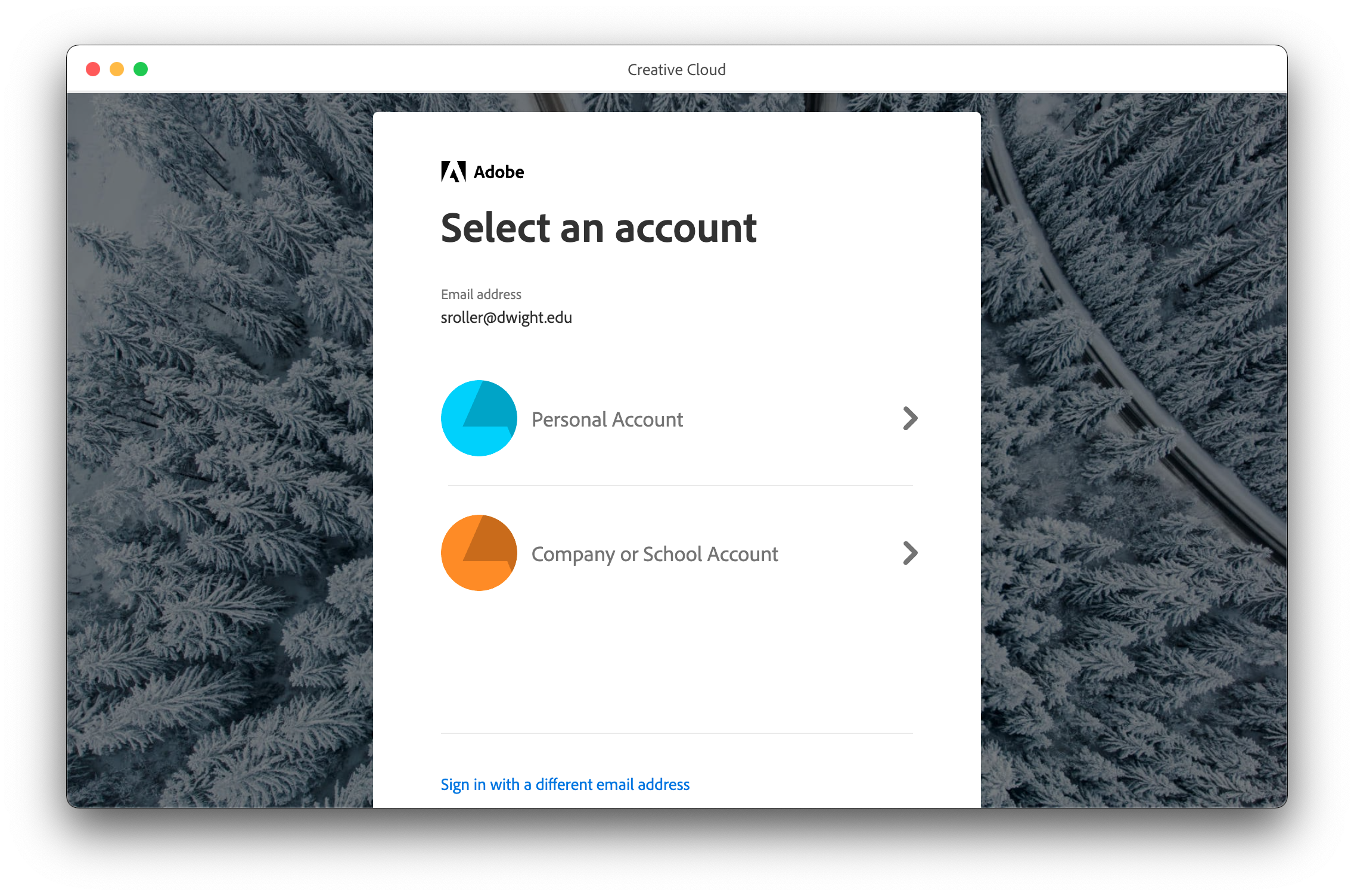The width and height of the screenshot is (1354, 896).
Task: Click the orange Company or School avatar icon
Action: [479, 553]
